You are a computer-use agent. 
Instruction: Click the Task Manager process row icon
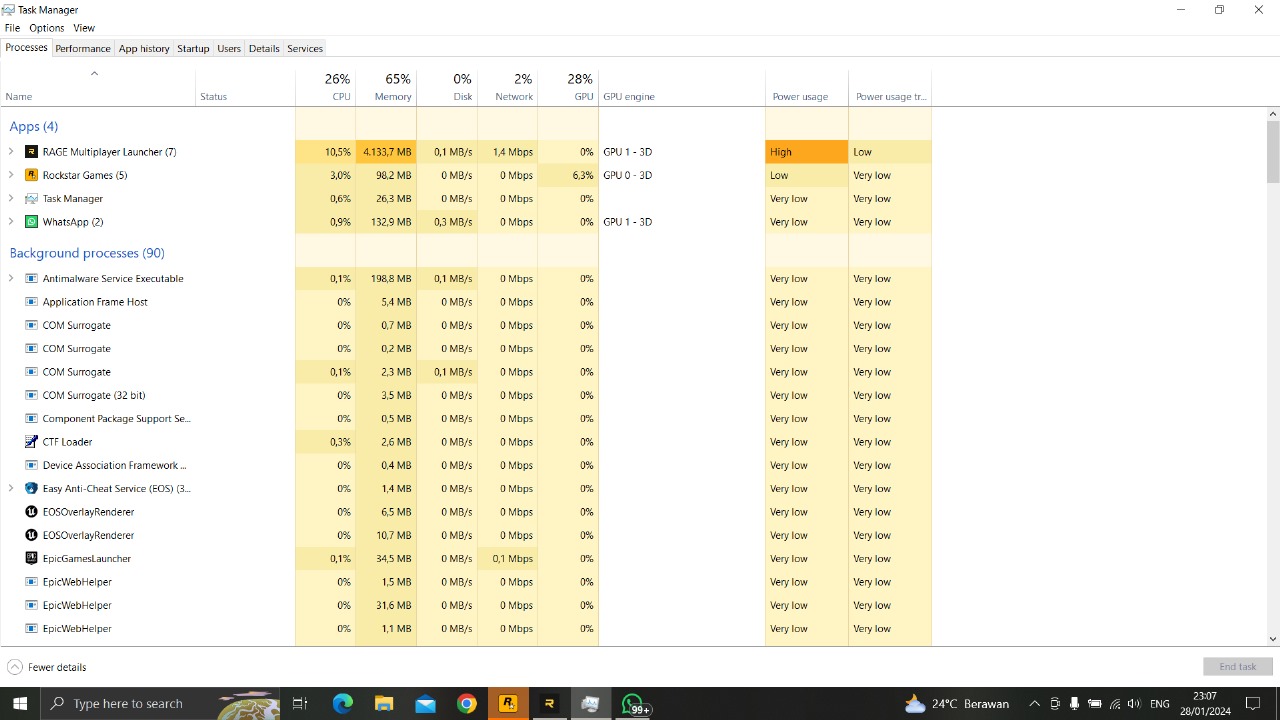[31, 198]
